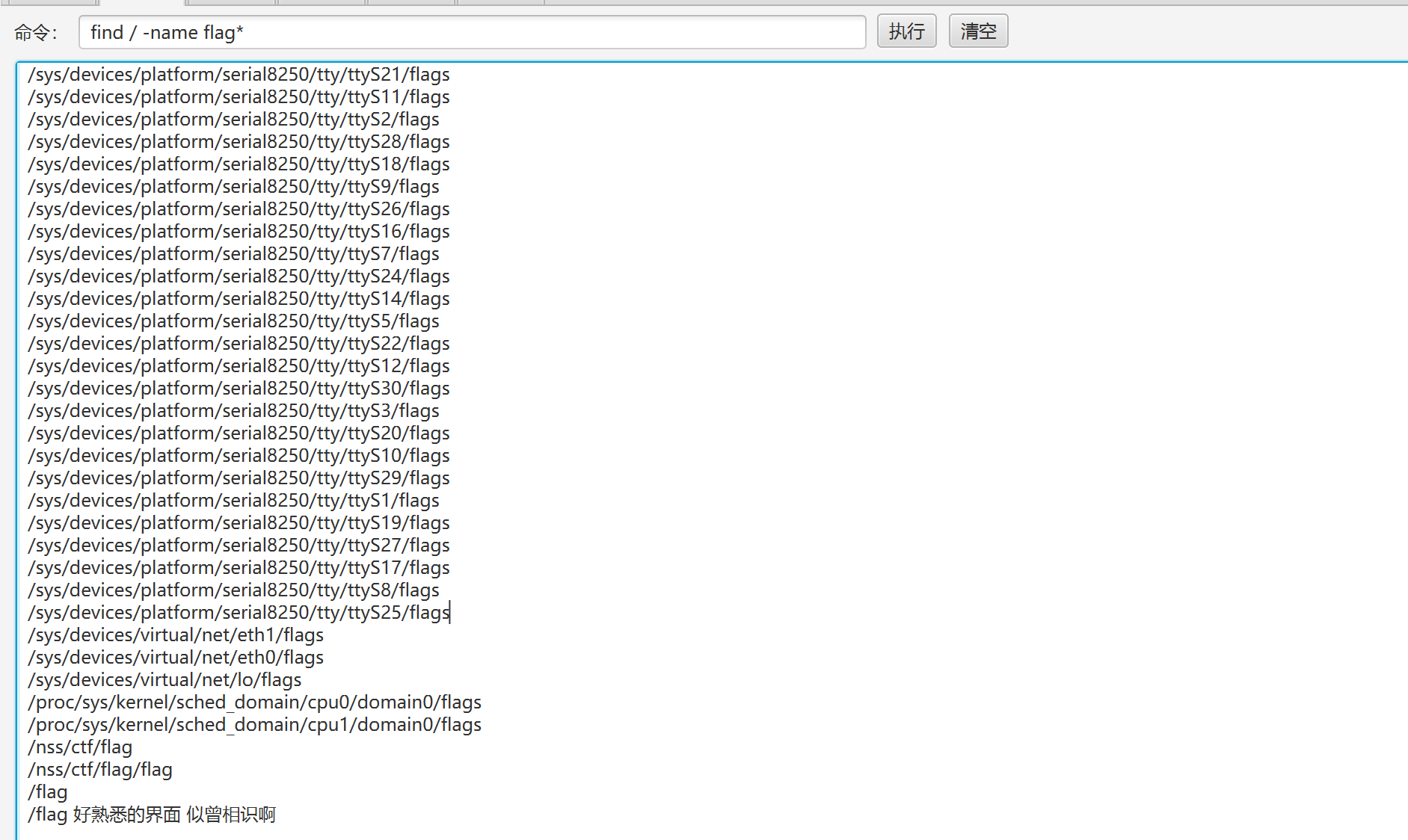Viewport: 1408px width, 840px height.
Task: Select the ttyS20/flags path line
Action: tap(239, 433)
